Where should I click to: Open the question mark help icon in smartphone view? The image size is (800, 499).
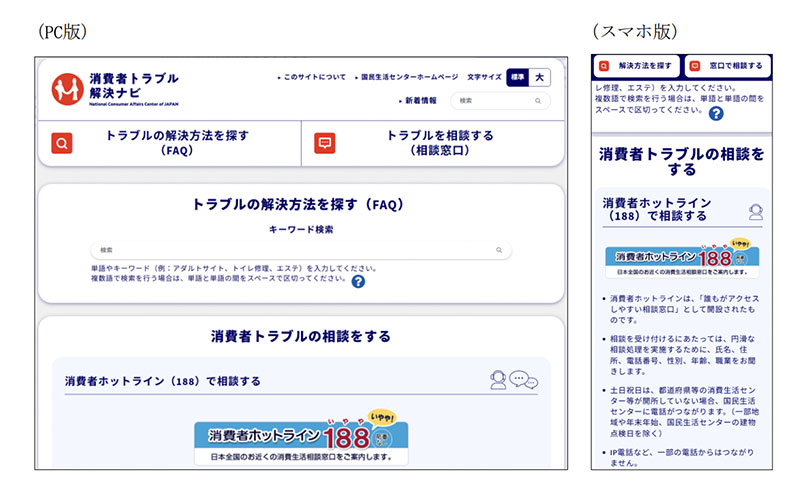click(x=716, y=114)
